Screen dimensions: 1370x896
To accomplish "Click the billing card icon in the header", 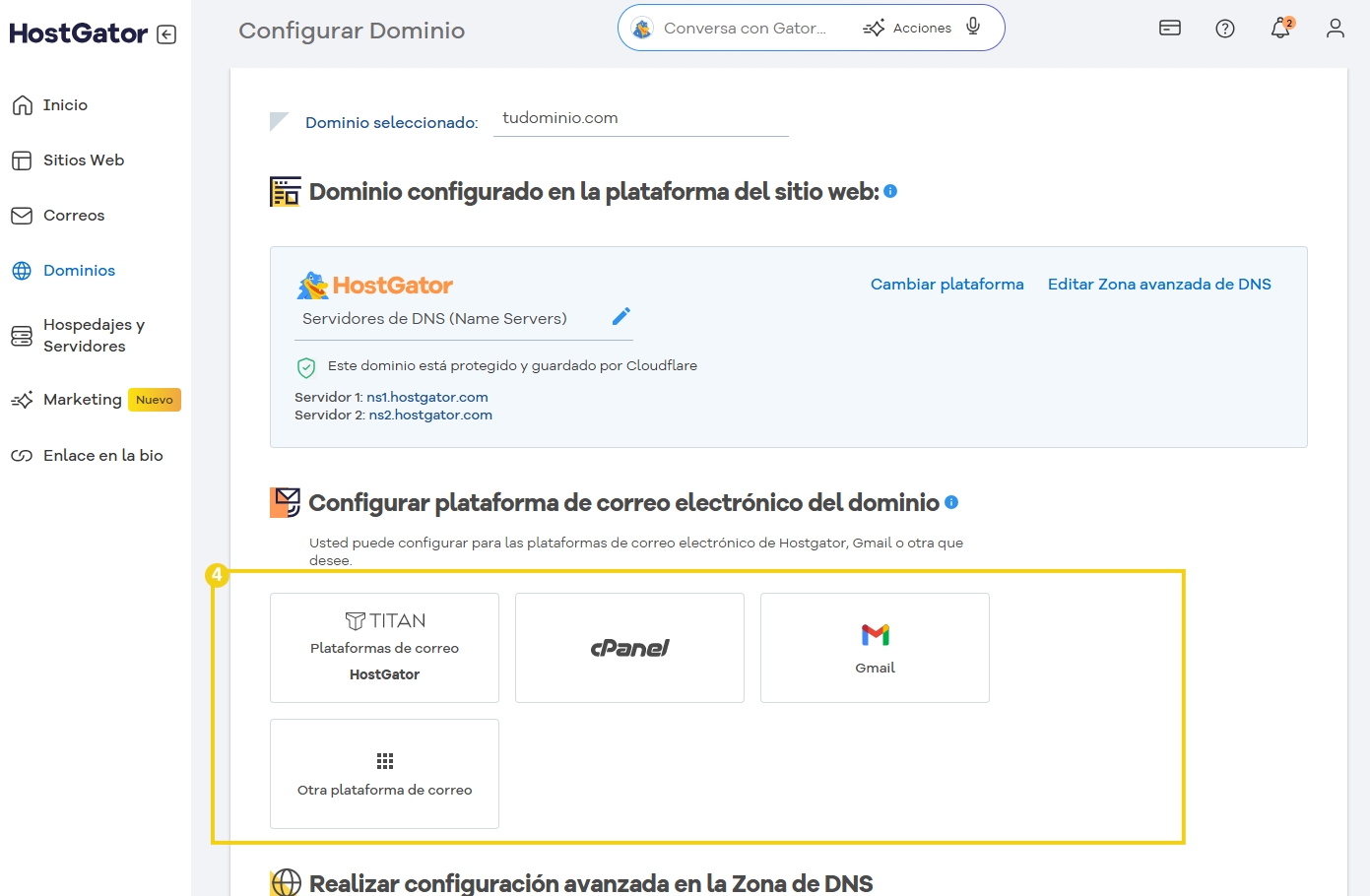I will (x=1169, y=29).
